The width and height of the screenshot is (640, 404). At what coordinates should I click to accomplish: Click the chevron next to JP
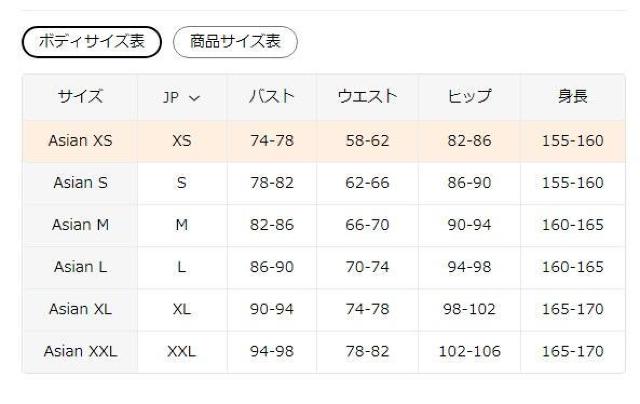[x=194, y=98]
